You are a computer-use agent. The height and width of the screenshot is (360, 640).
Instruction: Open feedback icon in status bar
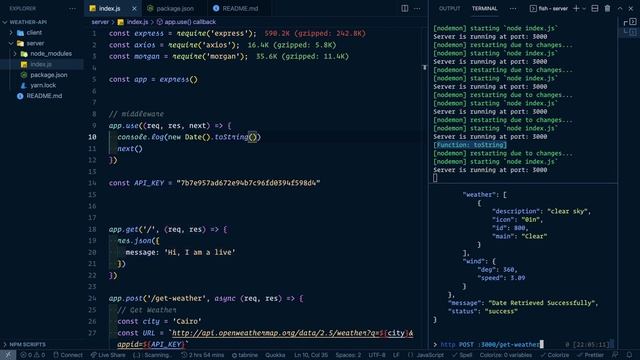click(x=615, y=355)
